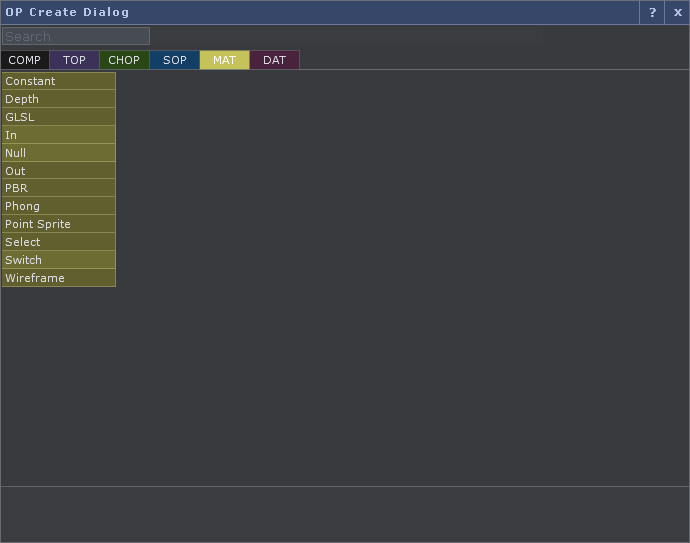Viewport: 690px width, 543px height.
Task: Click the help question mark icon
Action: (x=652, y=13)
